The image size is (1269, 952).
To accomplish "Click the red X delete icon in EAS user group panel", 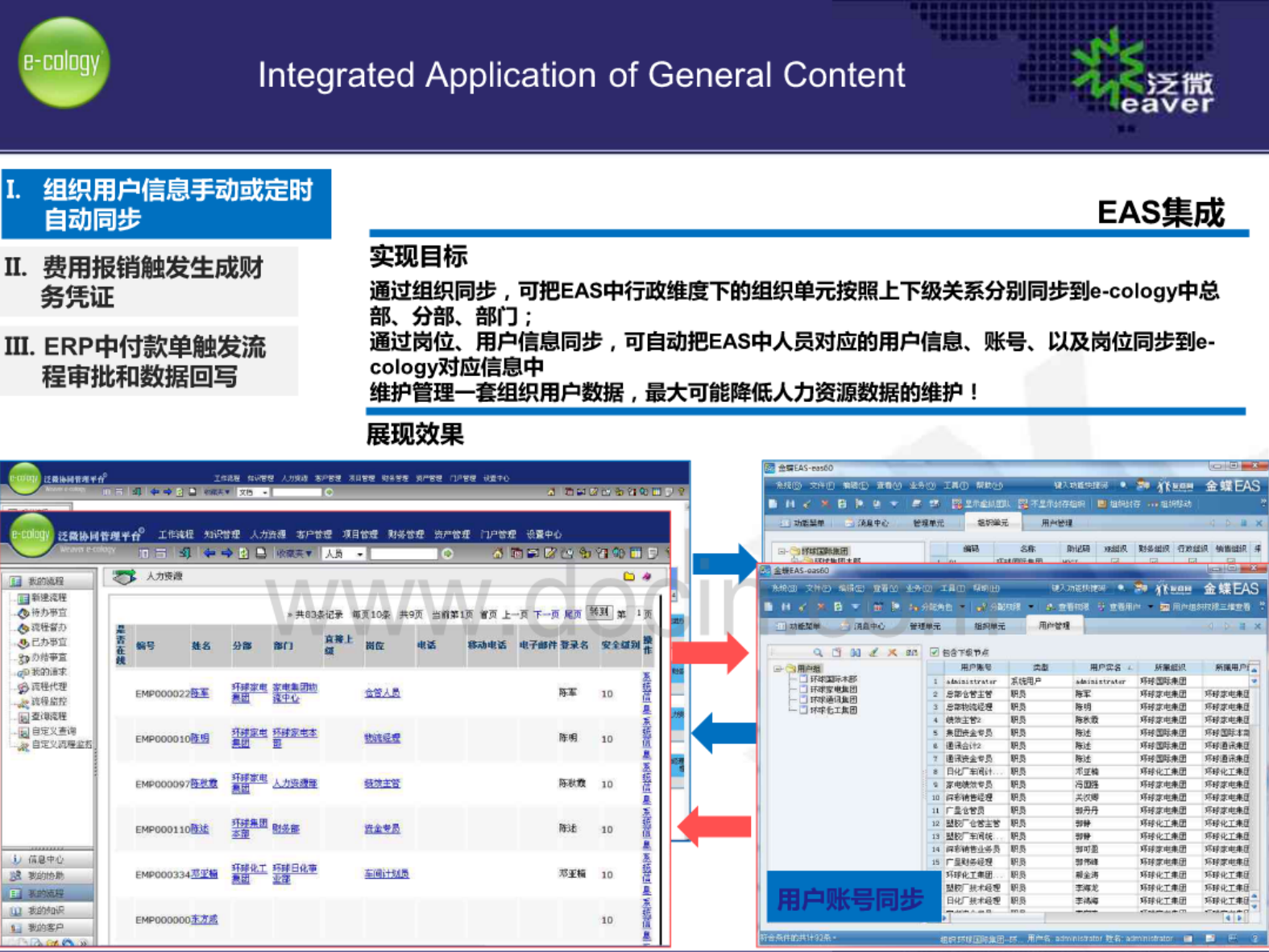I will tap(892, 652).
